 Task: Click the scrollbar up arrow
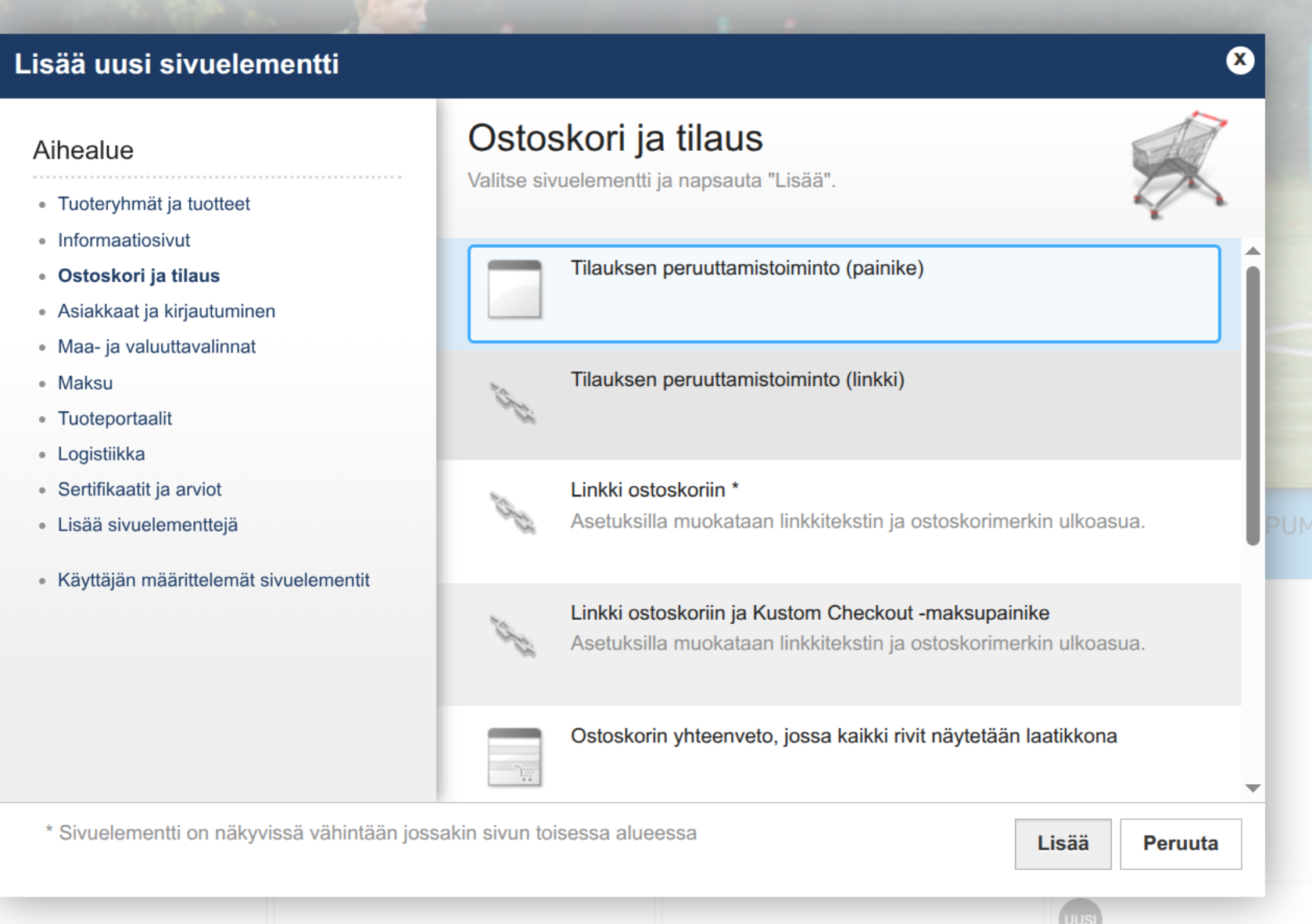click(x=1253, y=250)
